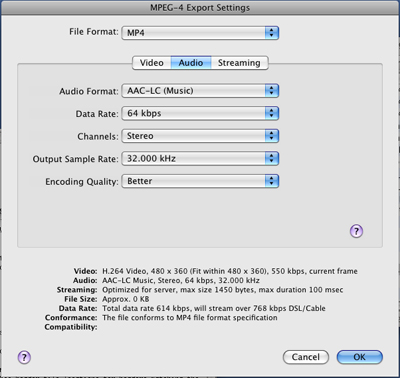Click the Audio Format label
Viewport: 400px width, 378px height.
[89, 91]
